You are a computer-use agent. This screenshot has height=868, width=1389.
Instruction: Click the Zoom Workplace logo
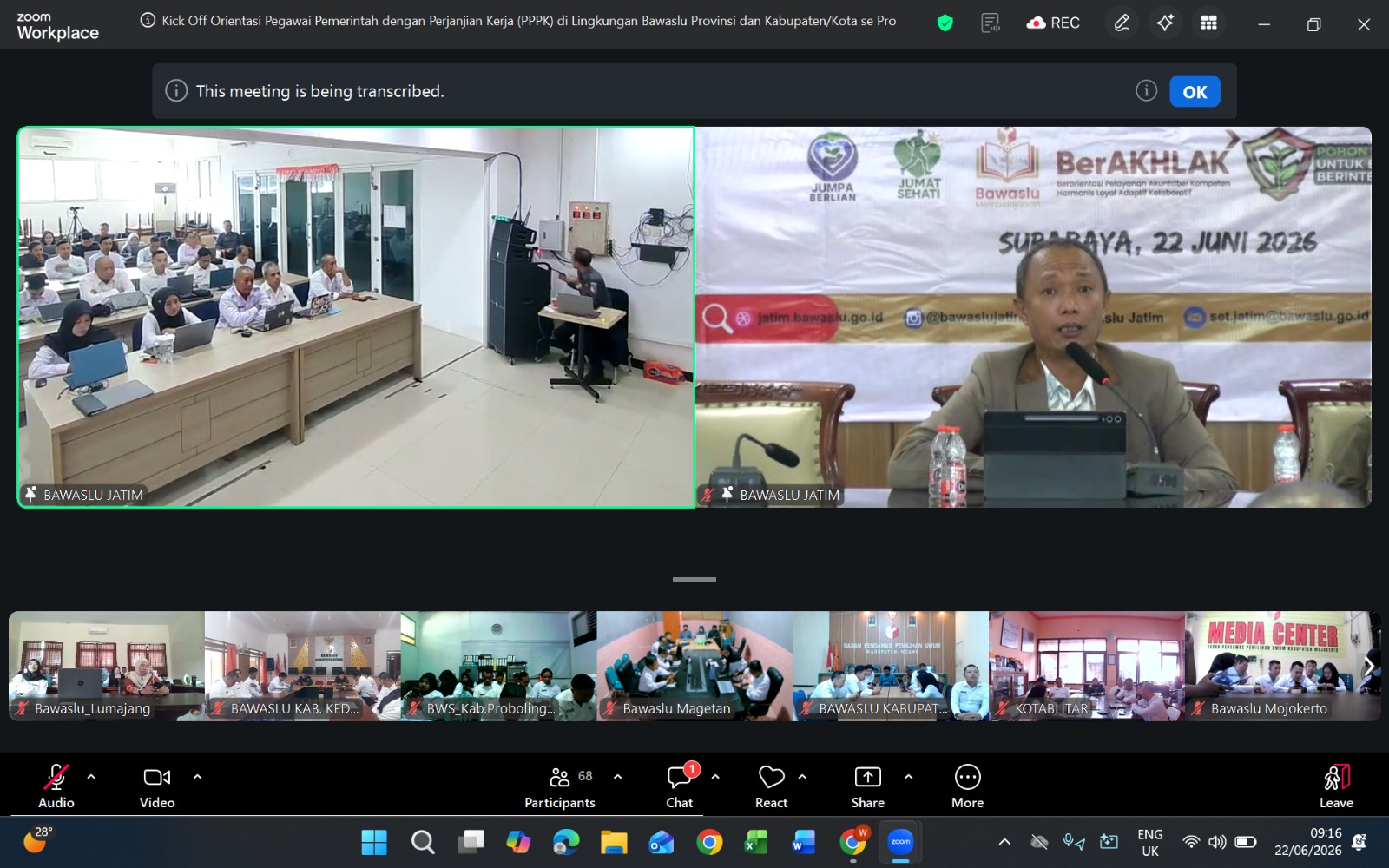(57, 27)
